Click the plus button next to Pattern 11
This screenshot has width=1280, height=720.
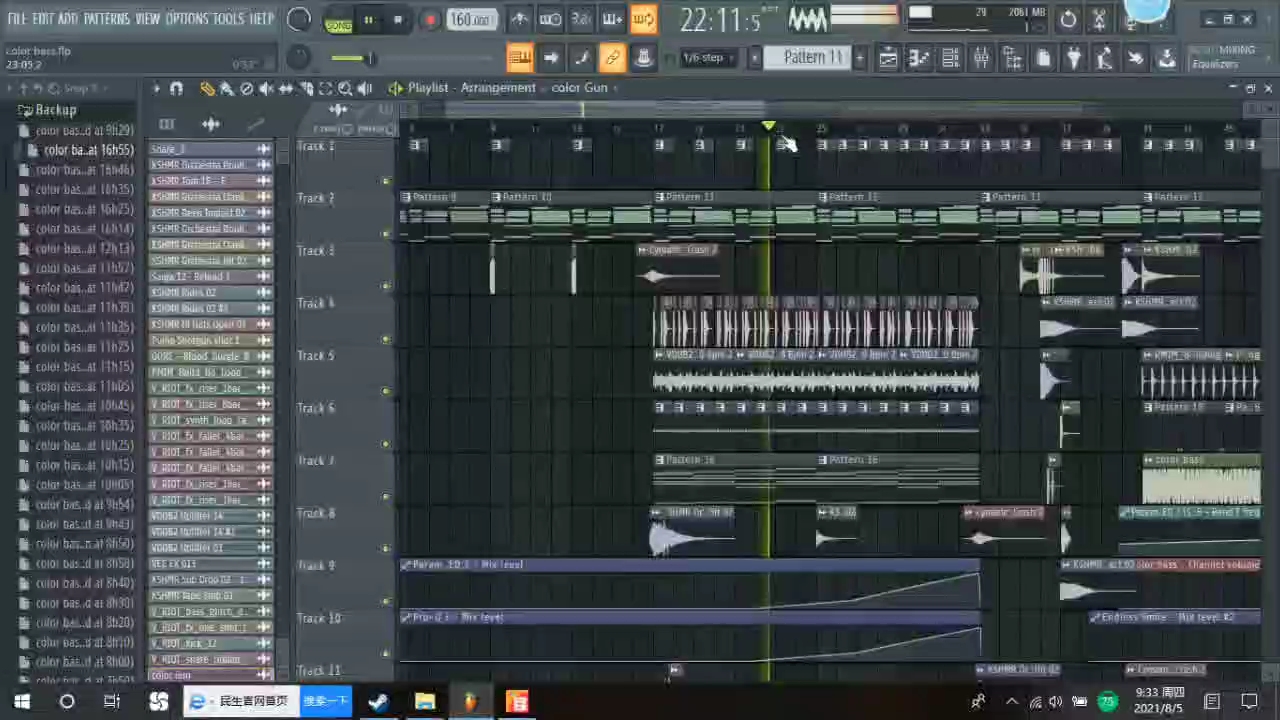[x=859, y=58]
